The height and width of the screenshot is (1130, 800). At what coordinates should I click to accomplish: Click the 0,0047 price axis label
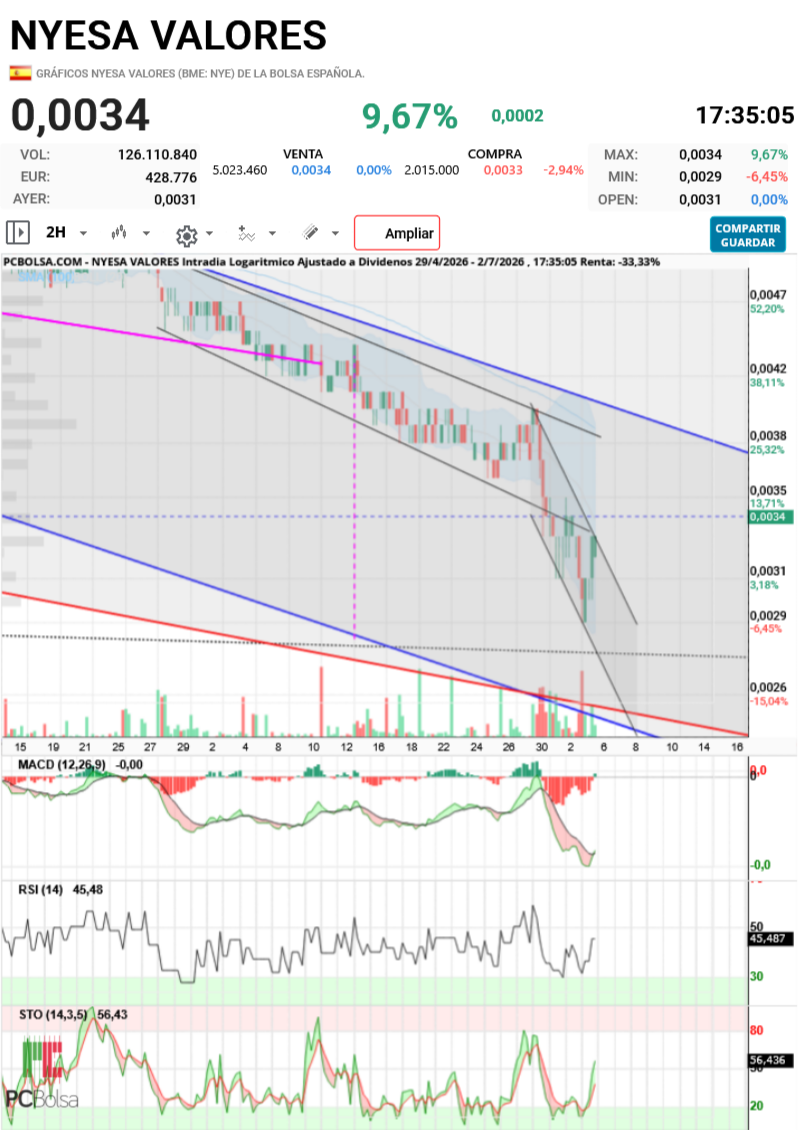[x=768, y=295]
